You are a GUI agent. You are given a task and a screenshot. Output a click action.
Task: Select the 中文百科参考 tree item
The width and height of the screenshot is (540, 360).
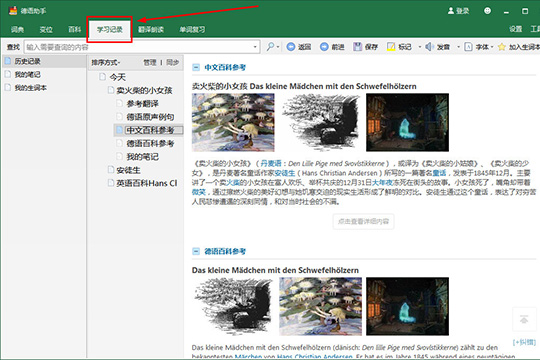[150, 130]
